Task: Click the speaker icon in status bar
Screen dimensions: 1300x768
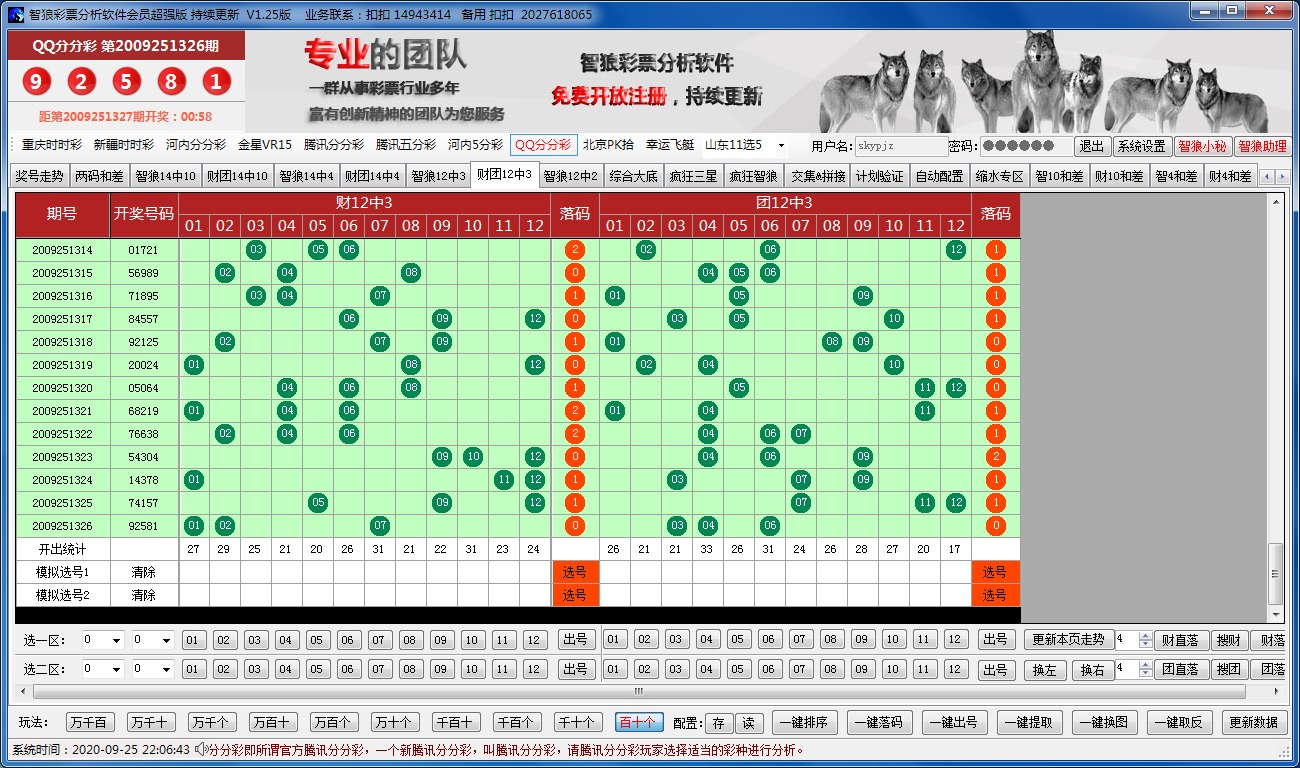Action: click(x=201, y=749)
